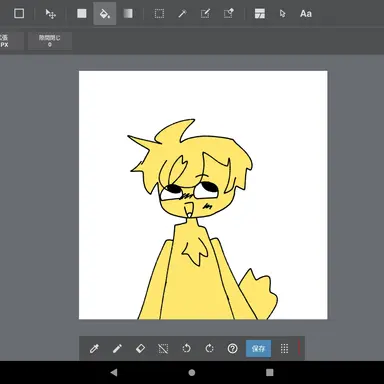
Task: Undo the last action
Action: 186,349
